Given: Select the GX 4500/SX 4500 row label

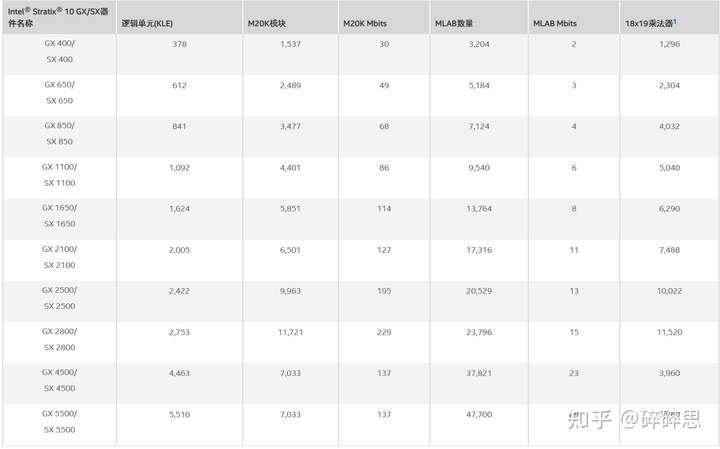Looking at the screenshot, I should click(x=60, y=380).
